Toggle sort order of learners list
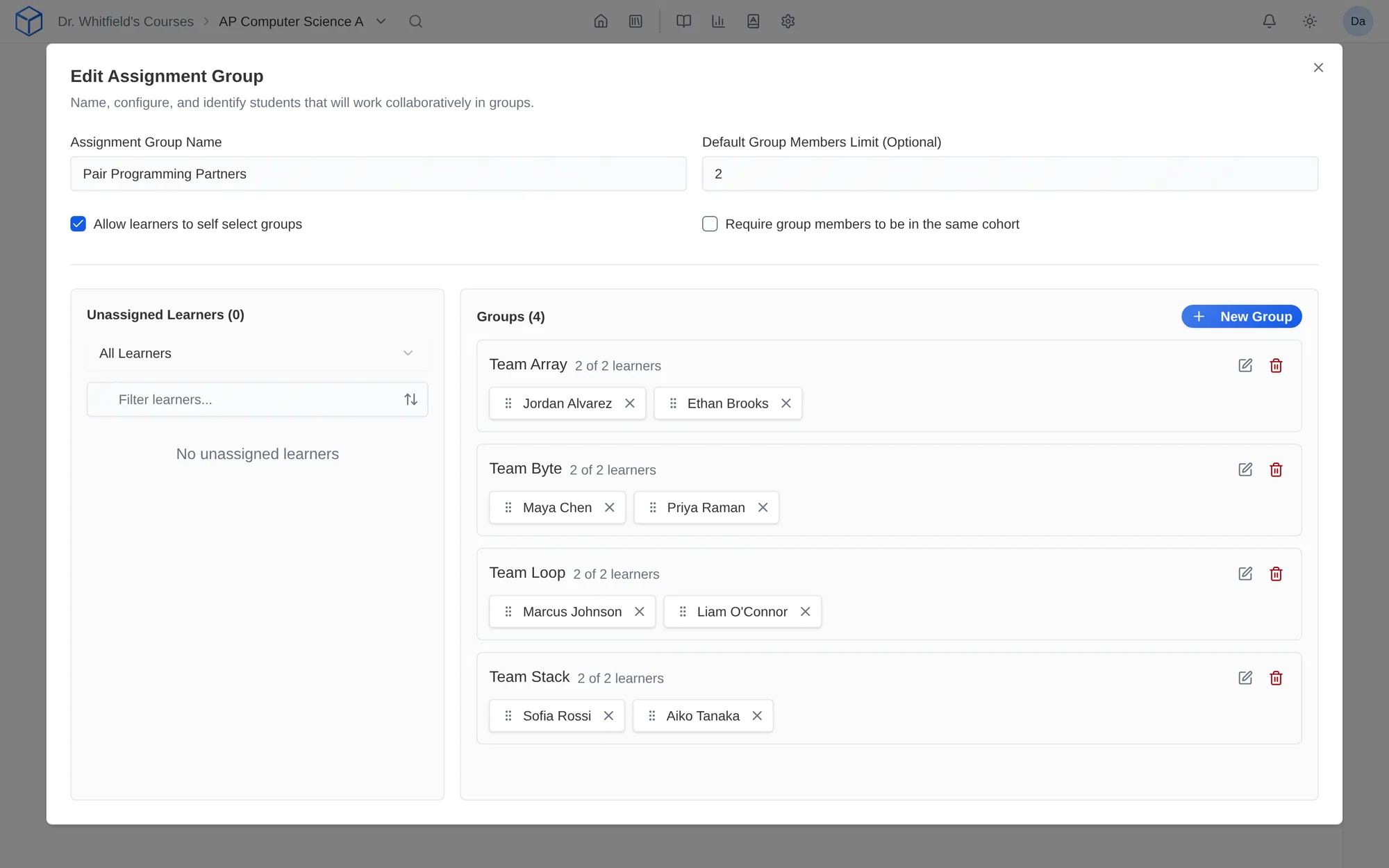This screenshot has height=868, width=1389. 410,399
